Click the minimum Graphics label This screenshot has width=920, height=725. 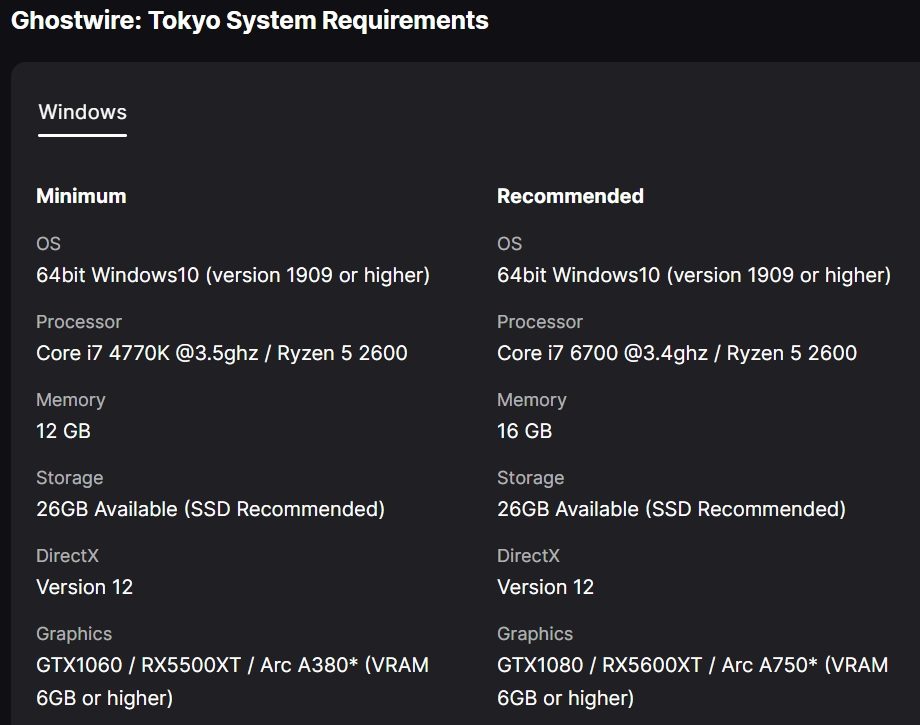tap(74, 633)
